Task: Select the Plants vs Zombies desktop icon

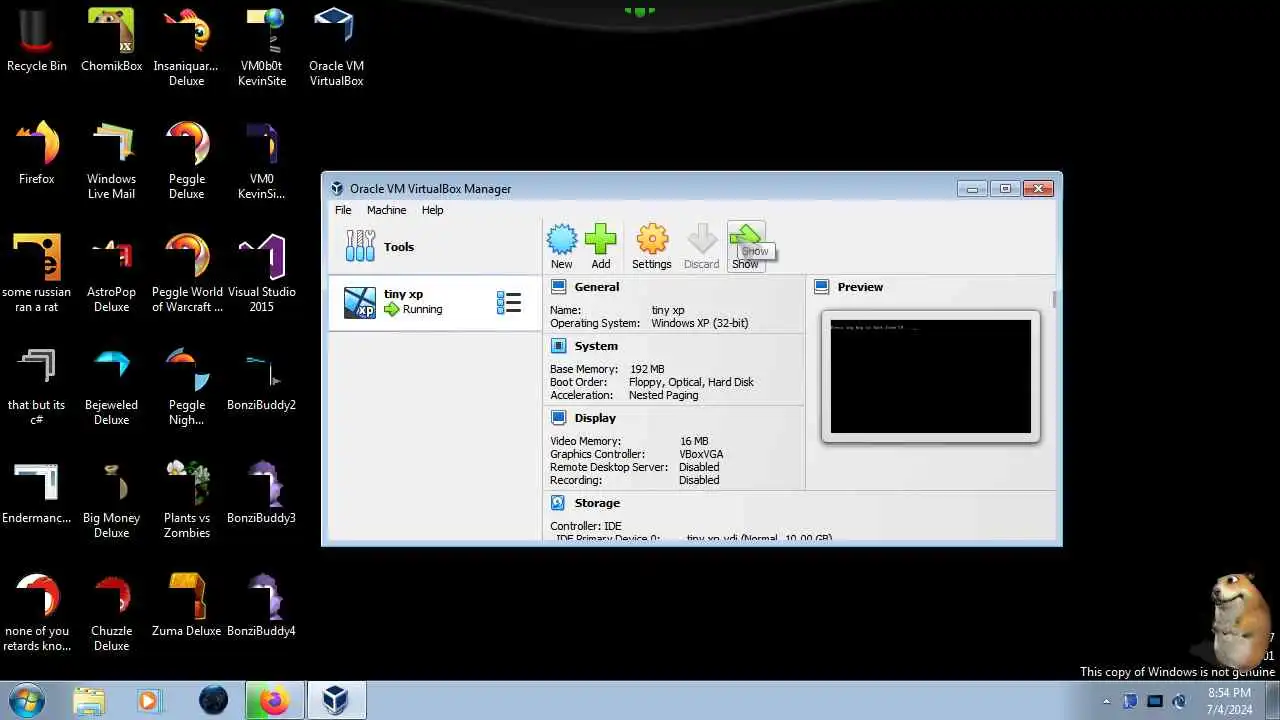Action: (x=187, y=500)
